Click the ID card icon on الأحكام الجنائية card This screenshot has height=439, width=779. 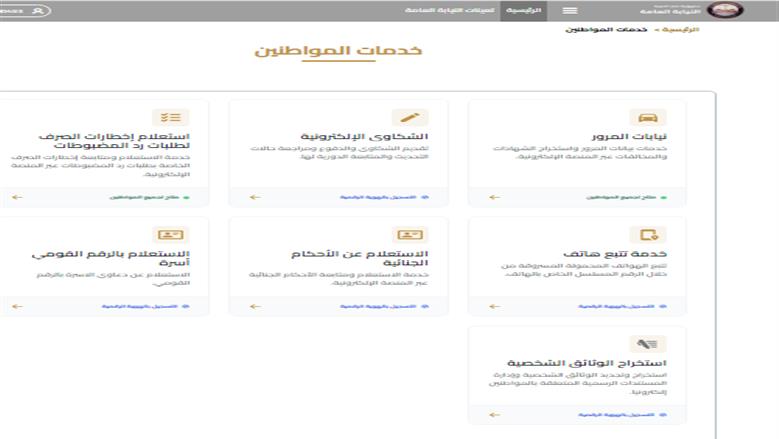(x=410, y=235)
